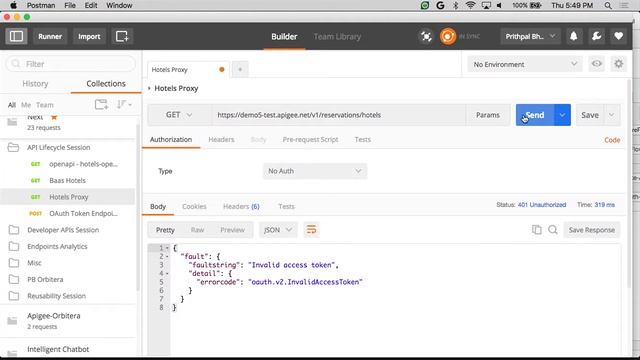Open settings wrench icon
Screen dimensions: 640x360
(x=596, y=36)
